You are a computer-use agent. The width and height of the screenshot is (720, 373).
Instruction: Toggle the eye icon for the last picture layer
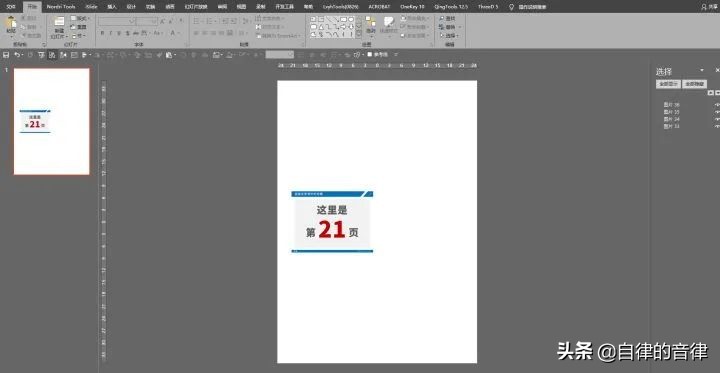pyautogui.click(x=717, y=126)
